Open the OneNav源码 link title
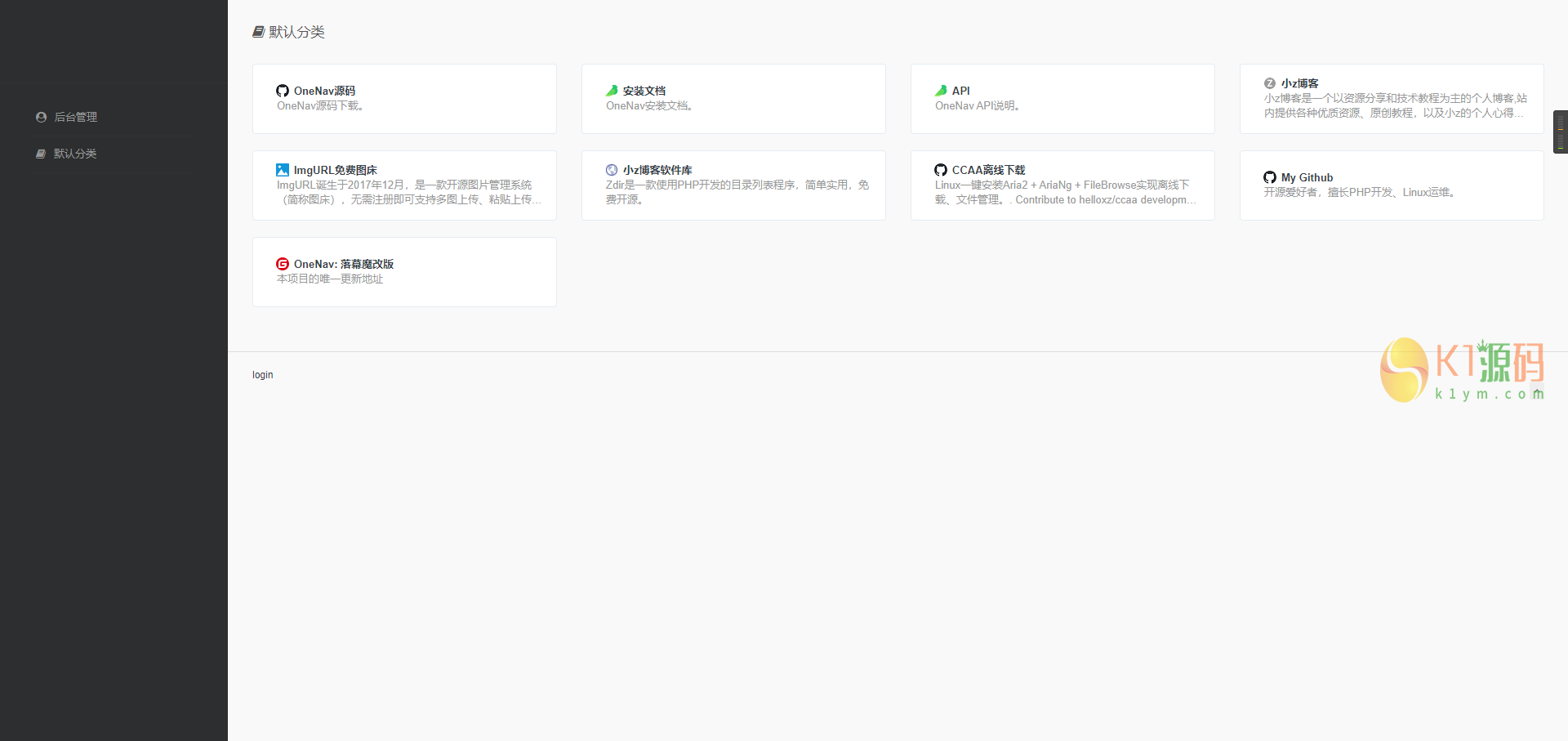Screen dimensions: 1568x741 (324, 91)
